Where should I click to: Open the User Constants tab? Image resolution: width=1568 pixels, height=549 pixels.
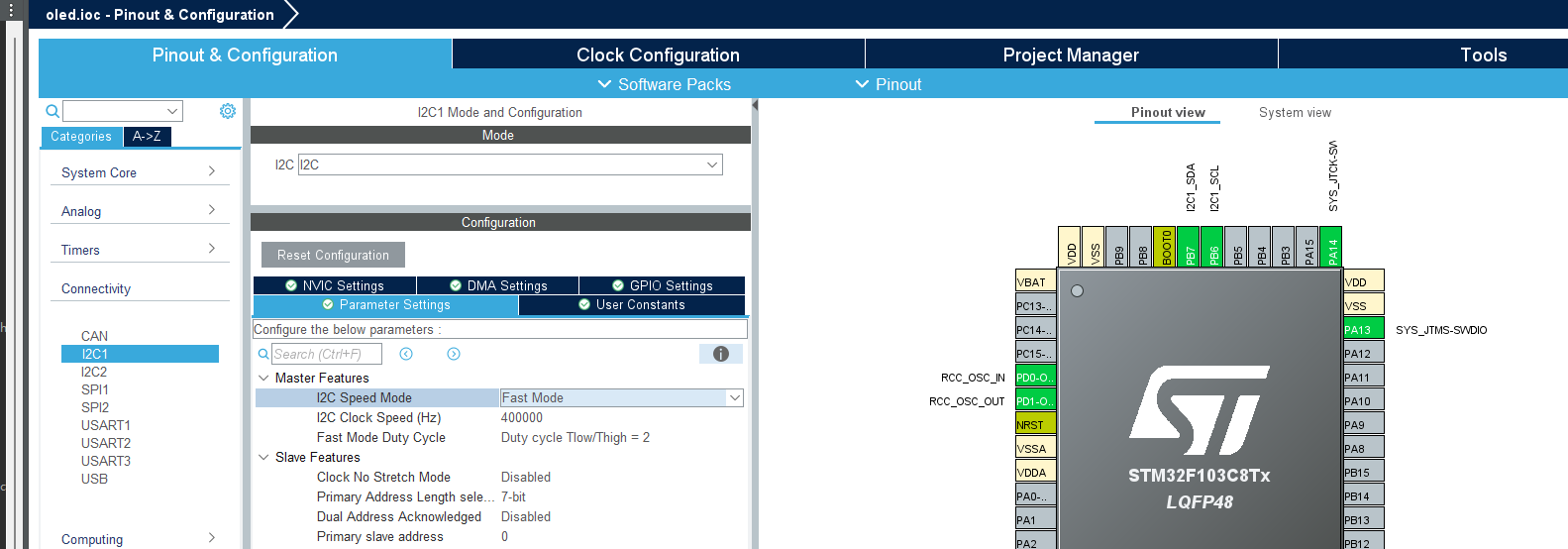coord(632,304)
